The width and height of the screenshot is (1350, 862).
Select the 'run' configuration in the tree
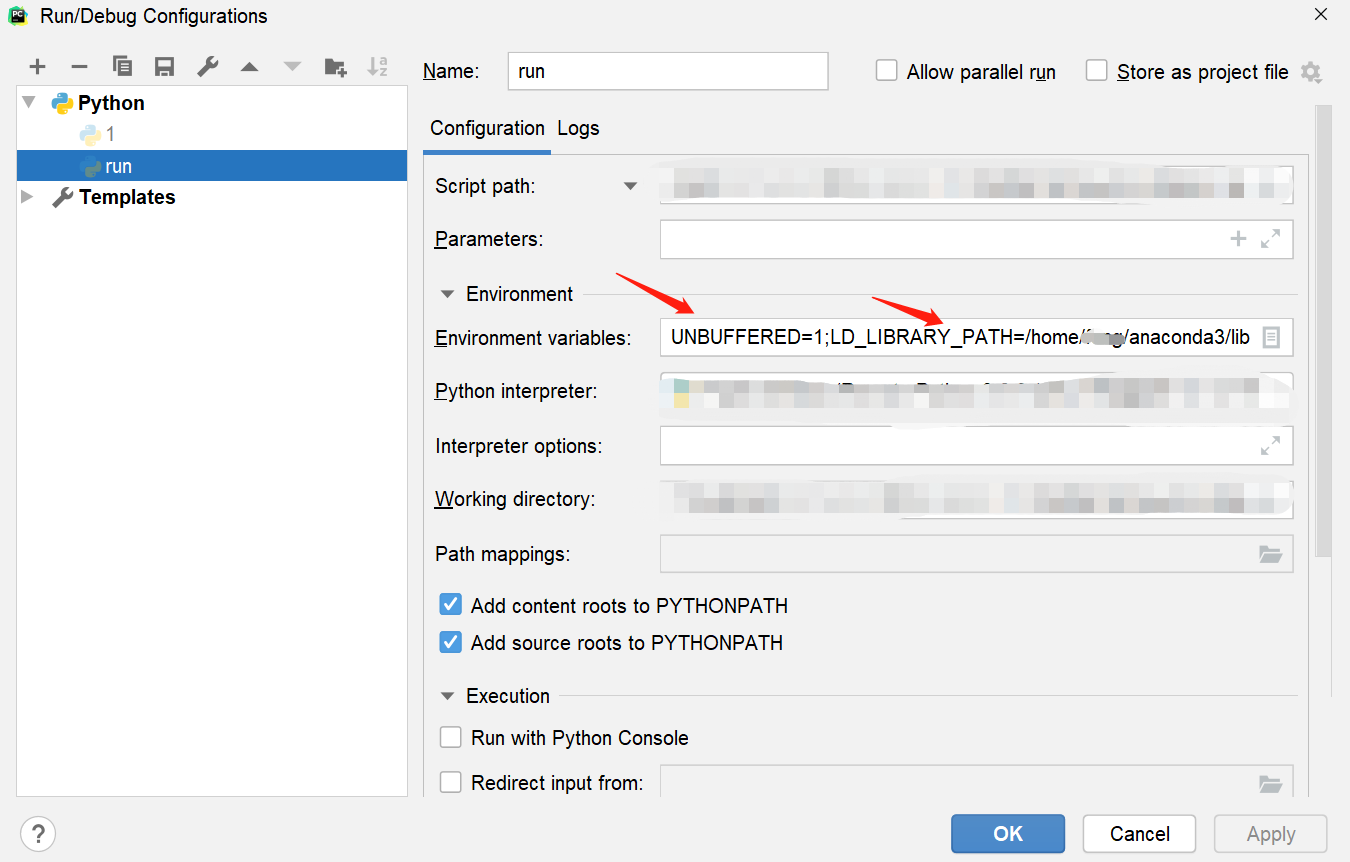(x=212, y=166)
